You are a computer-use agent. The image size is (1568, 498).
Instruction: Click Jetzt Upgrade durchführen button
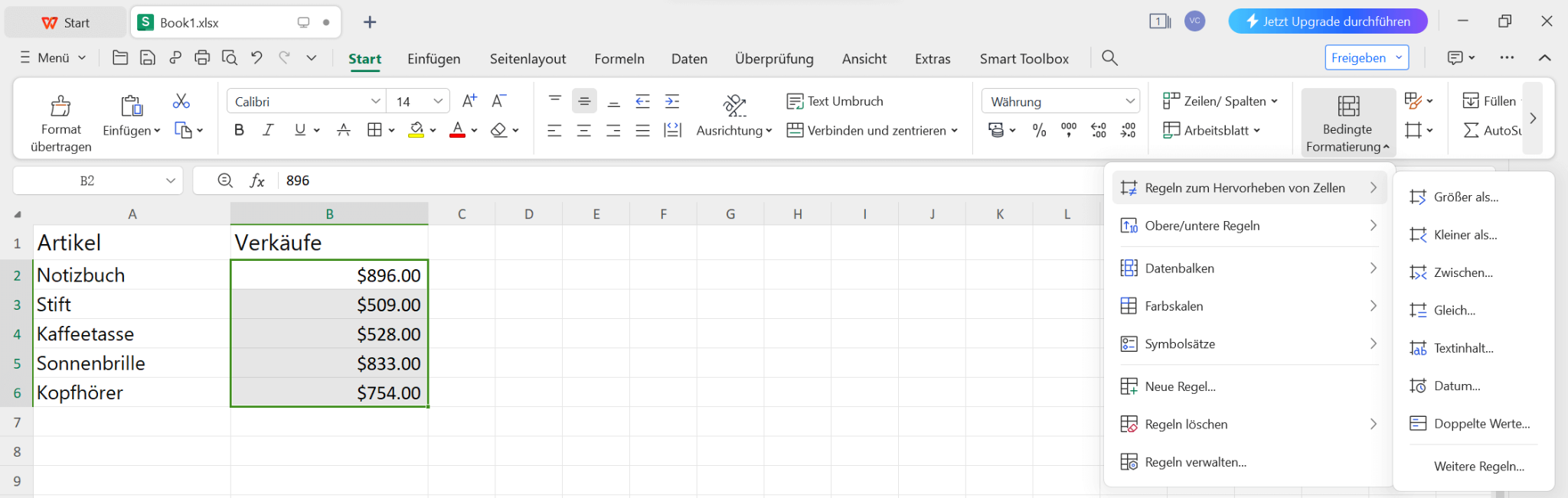(x=1328, y=21)
